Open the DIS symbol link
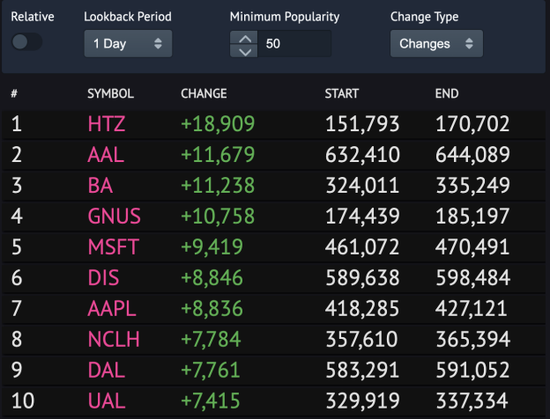This screenshot has width=550, height=419. tap(103, 278)
